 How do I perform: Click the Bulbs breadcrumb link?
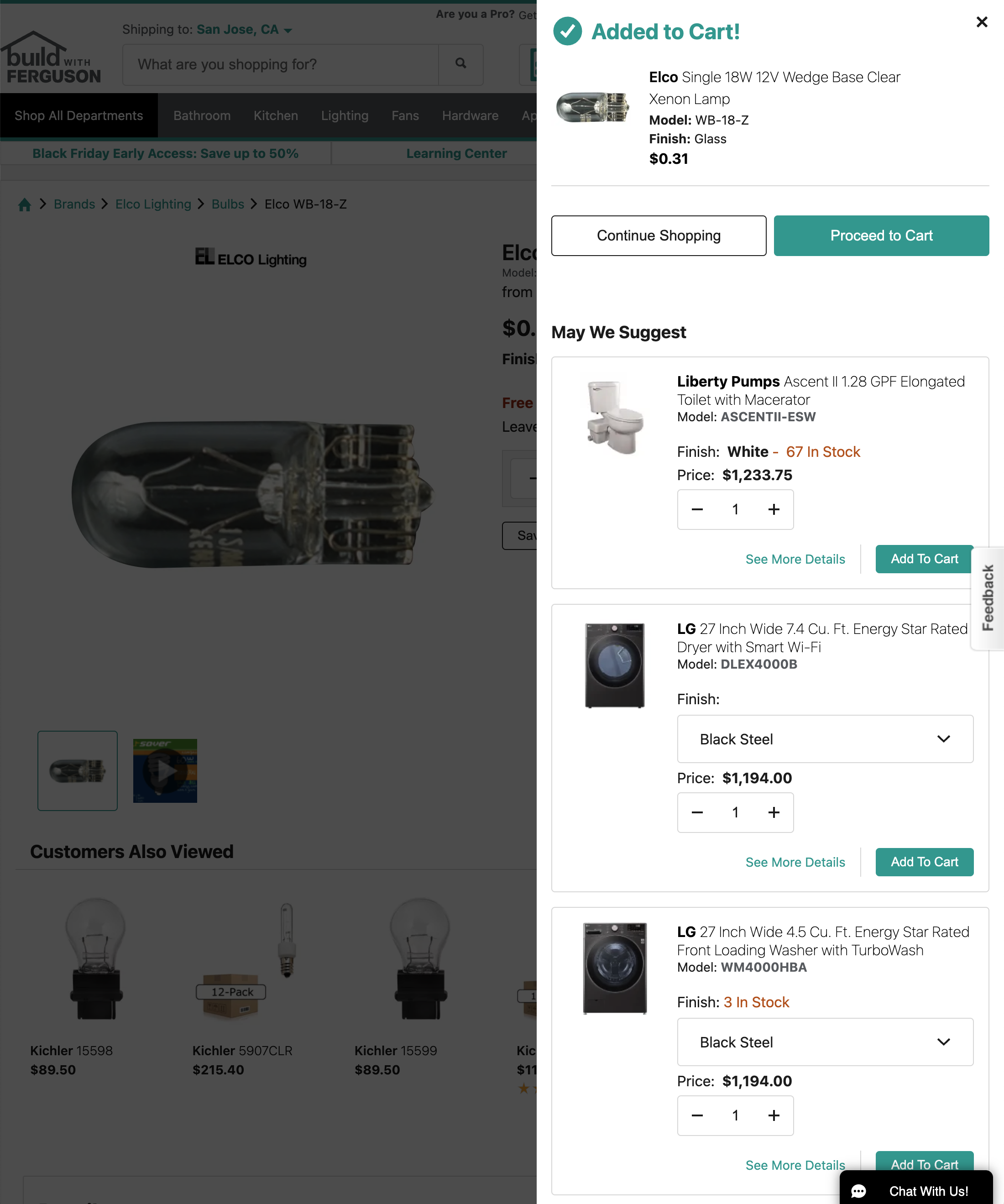(227, 204)
